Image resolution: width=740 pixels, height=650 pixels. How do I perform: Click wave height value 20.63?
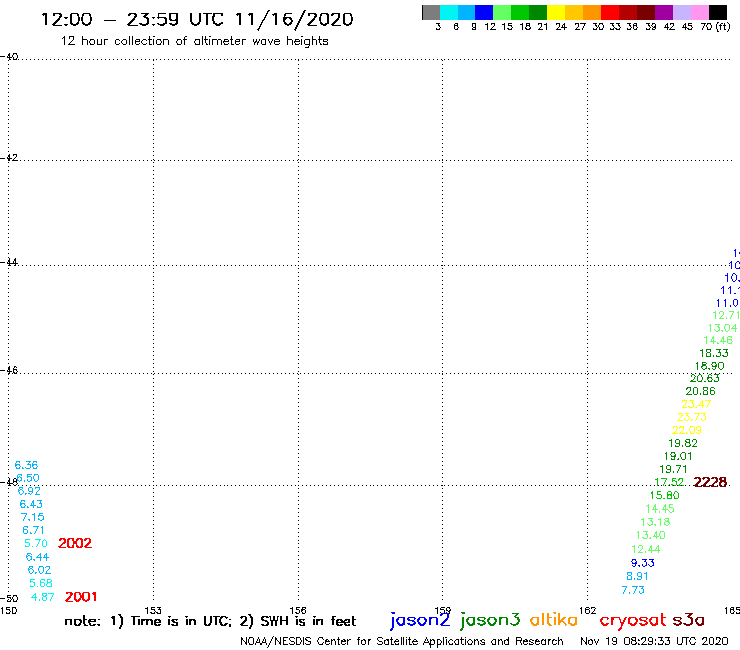click(x=705, y=379)
